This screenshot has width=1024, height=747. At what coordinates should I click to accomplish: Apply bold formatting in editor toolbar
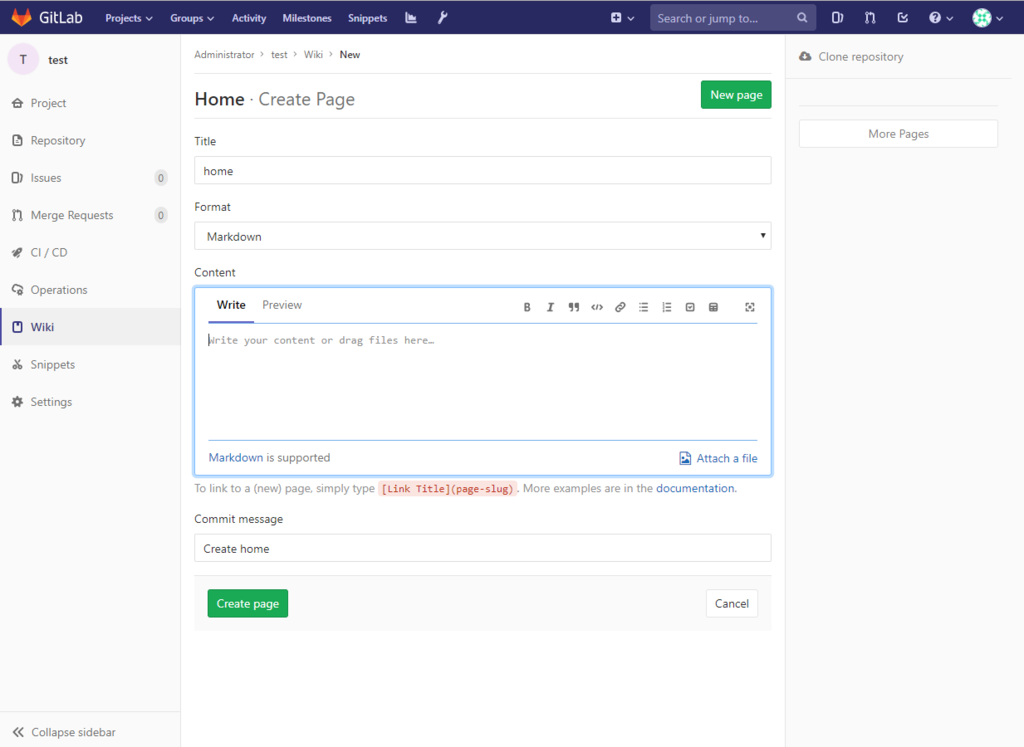click(527, 307)
